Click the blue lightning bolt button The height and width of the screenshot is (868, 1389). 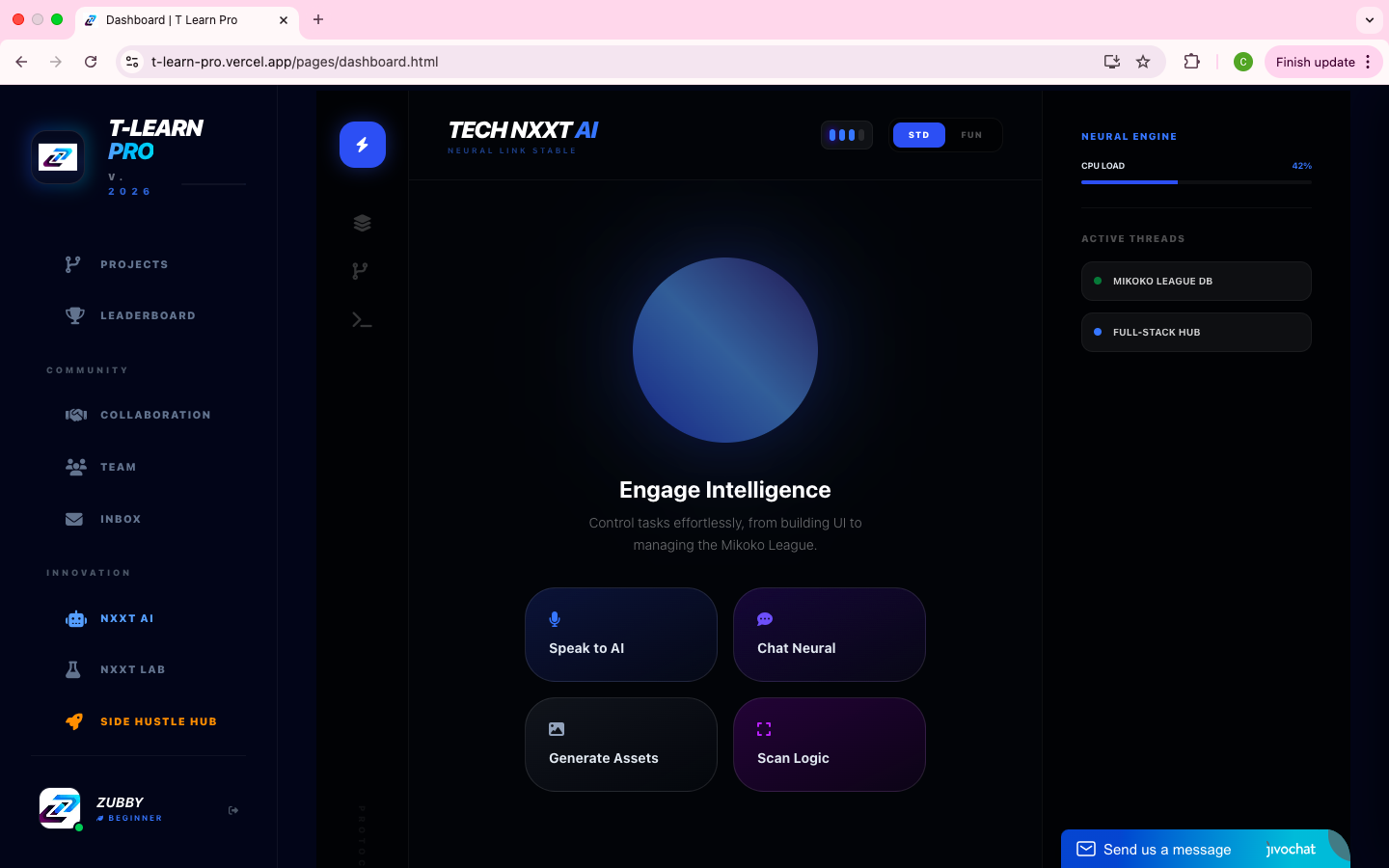click(363, 145)
